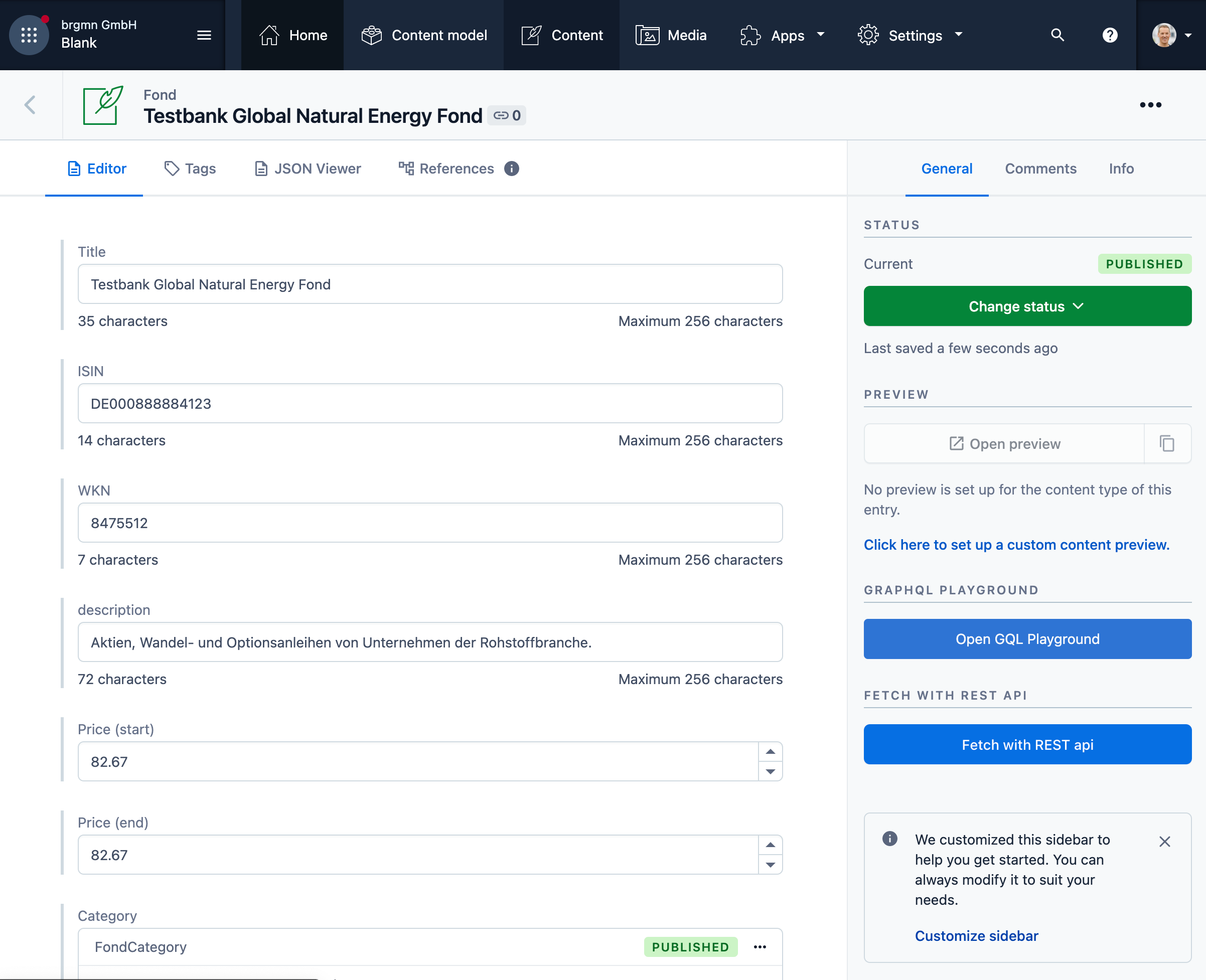Open the GQL Playground
The image size is (1206, 980).
point(1027,638)
